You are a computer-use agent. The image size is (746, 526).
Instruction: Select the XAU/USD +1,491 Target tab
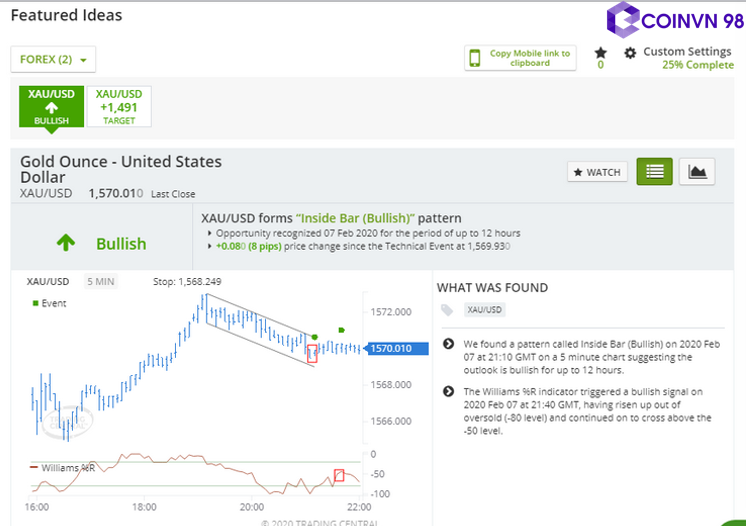[119, 106]
